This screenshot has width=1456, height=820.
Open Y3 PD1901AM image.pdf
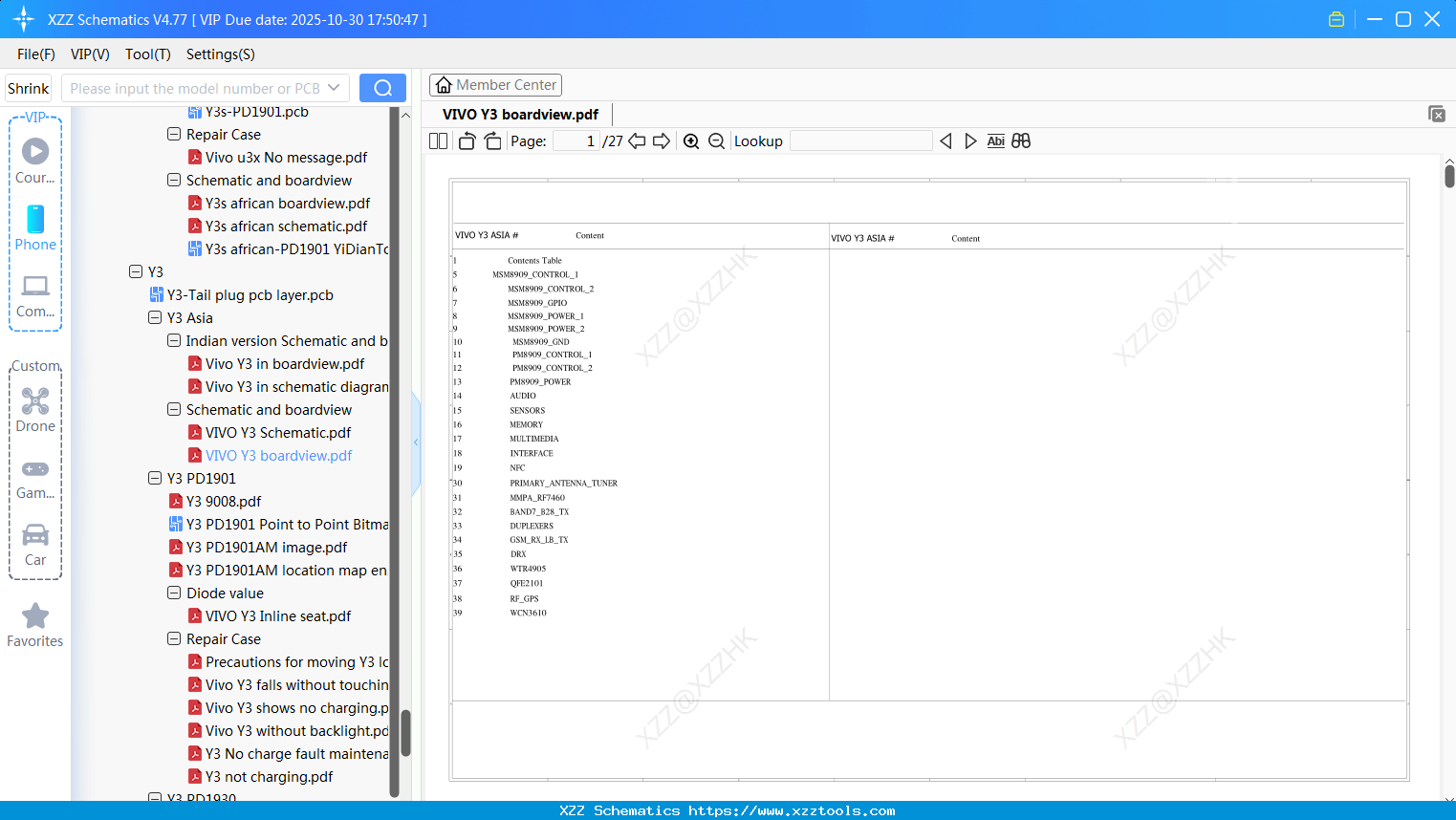(x=267, y=547)
